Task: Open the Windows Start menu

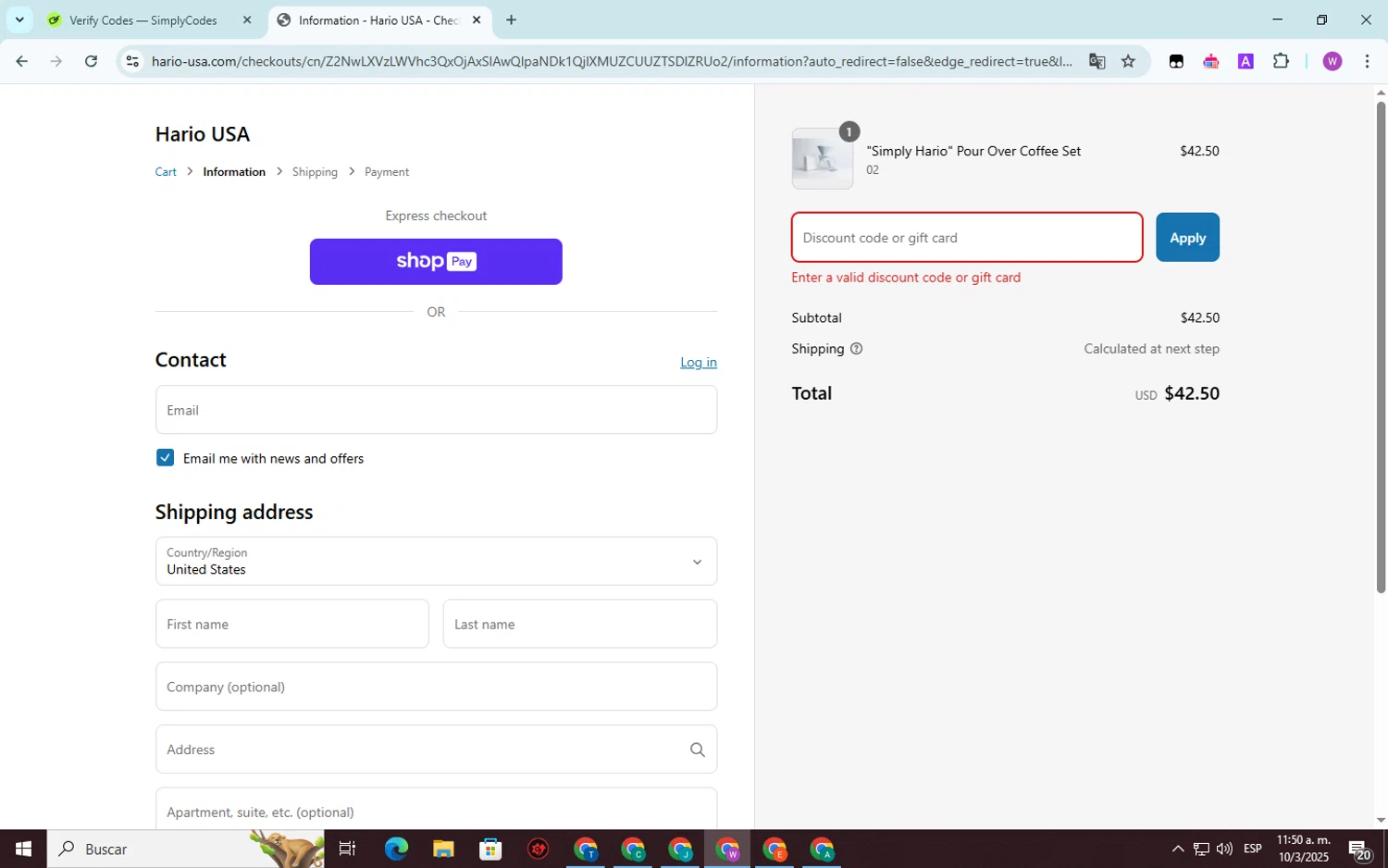Action: [x=23, y=849]
